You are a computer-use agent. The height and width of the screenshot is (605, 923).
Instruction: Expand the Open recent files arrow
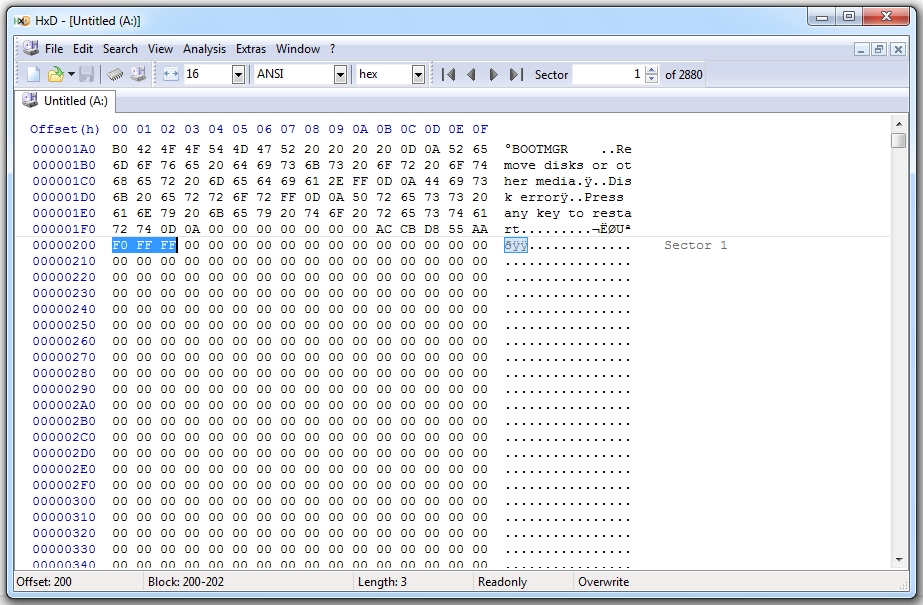(x=71, y=74)
